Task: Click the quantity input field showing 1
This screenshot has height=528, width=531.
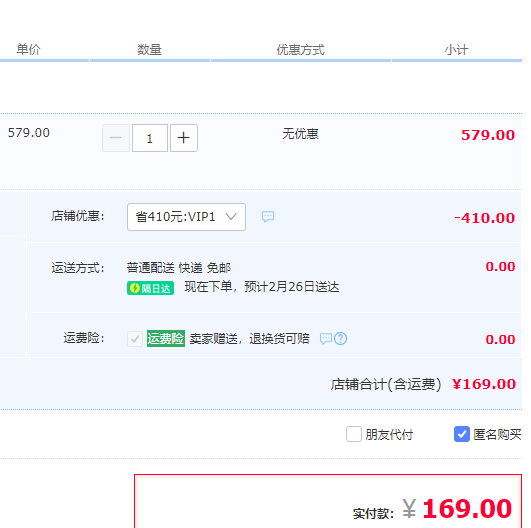Action: (x=150, y=138)
